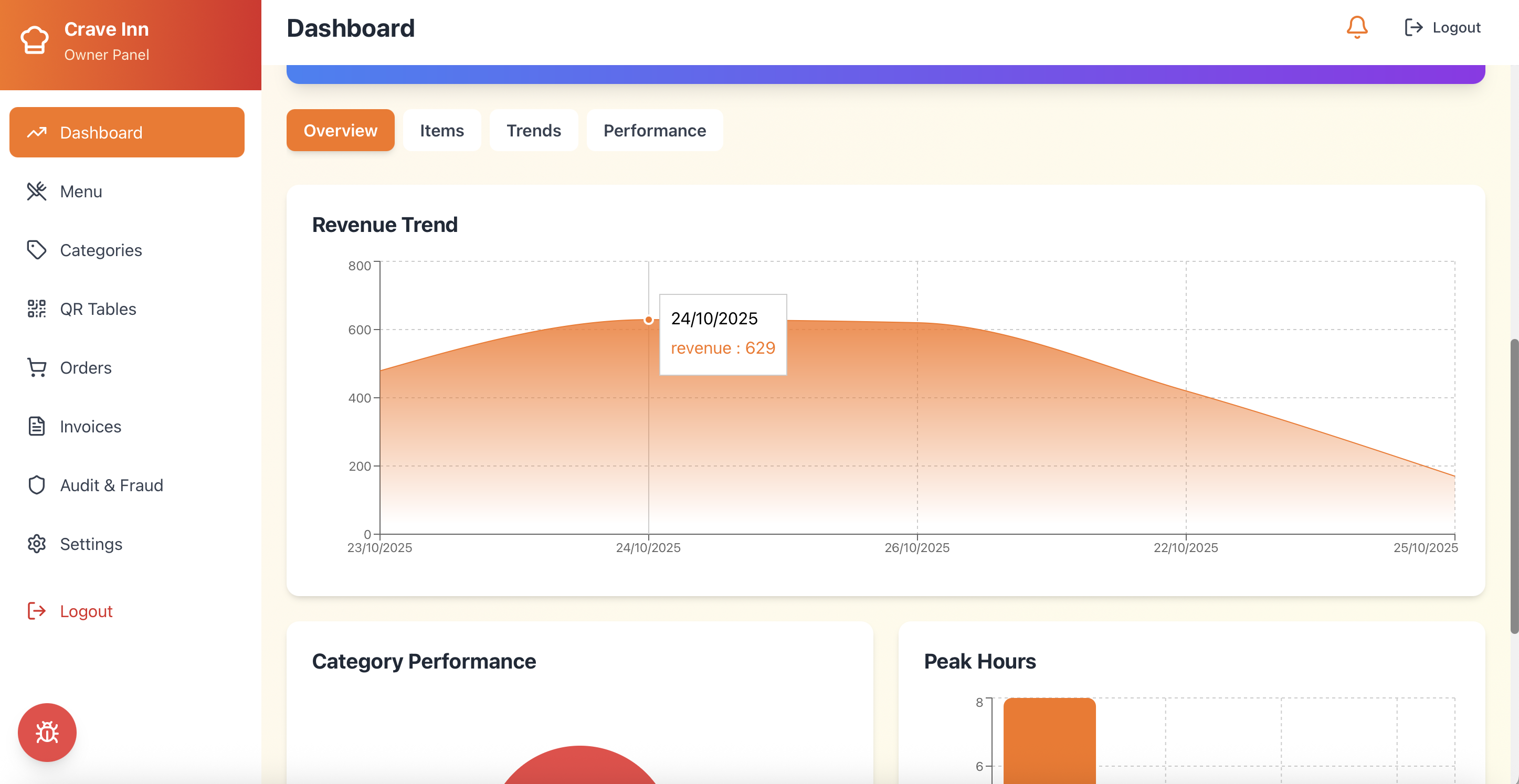Screen dimensions: 1519x784
Task: Click the Logout button in the header
Action: 1442,27
